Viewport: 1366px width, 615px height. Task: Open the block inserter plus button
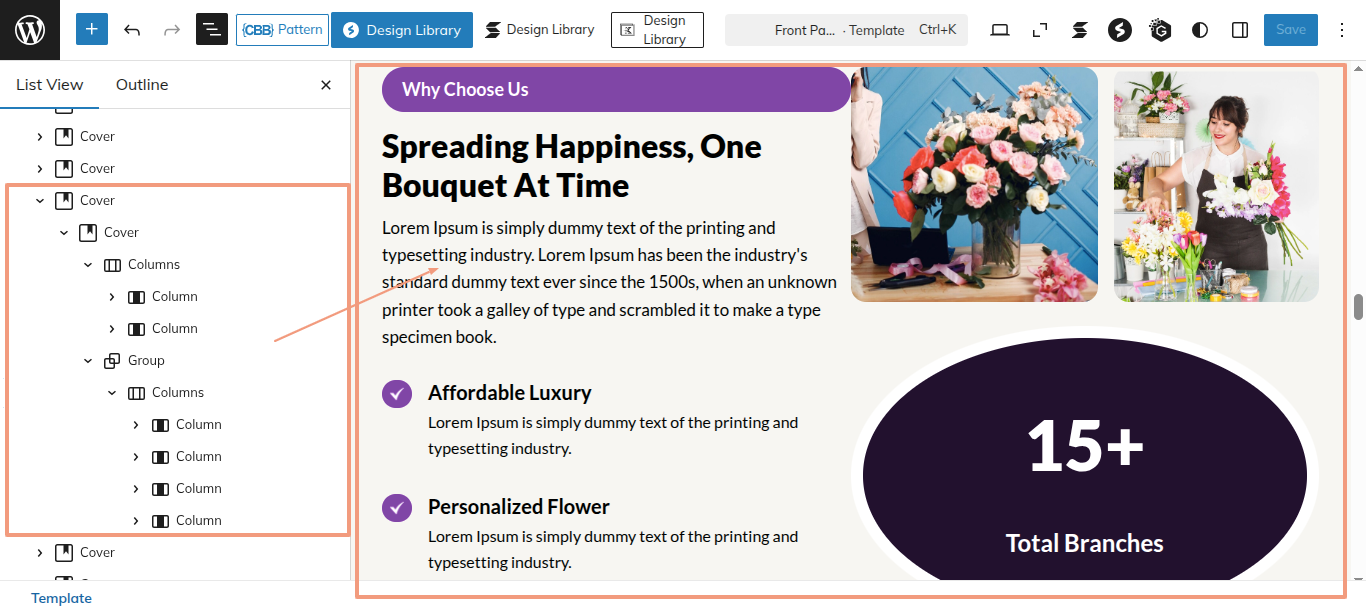click(92, 29)
